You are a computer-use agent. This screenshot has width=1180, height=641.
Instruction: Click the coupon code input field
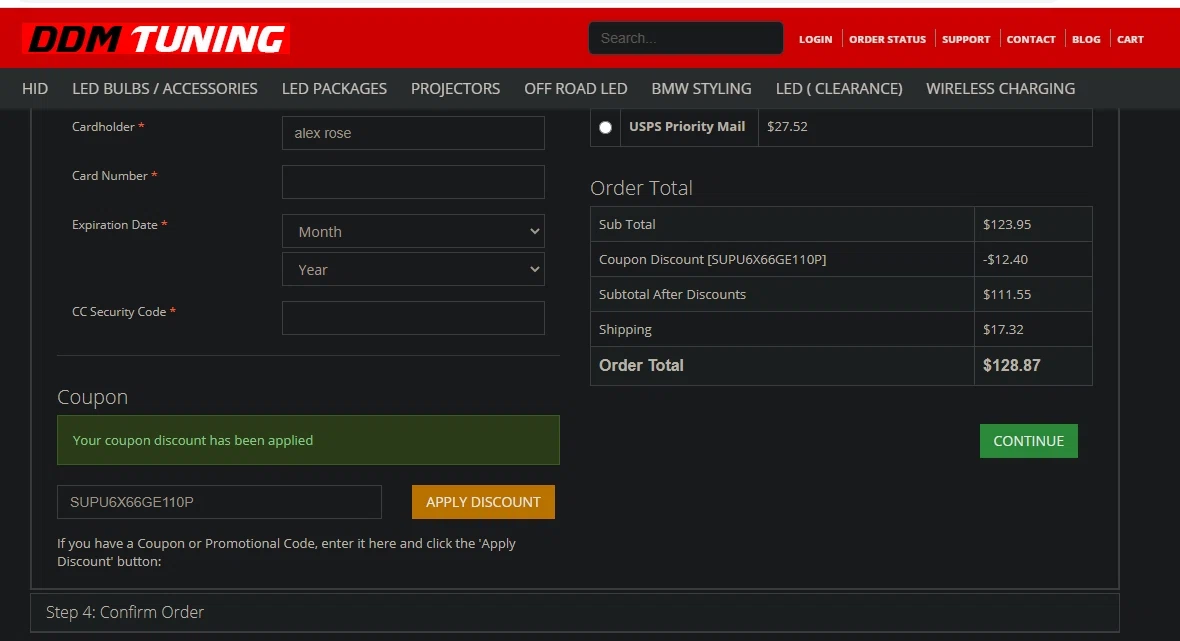[x=219, y=502]
